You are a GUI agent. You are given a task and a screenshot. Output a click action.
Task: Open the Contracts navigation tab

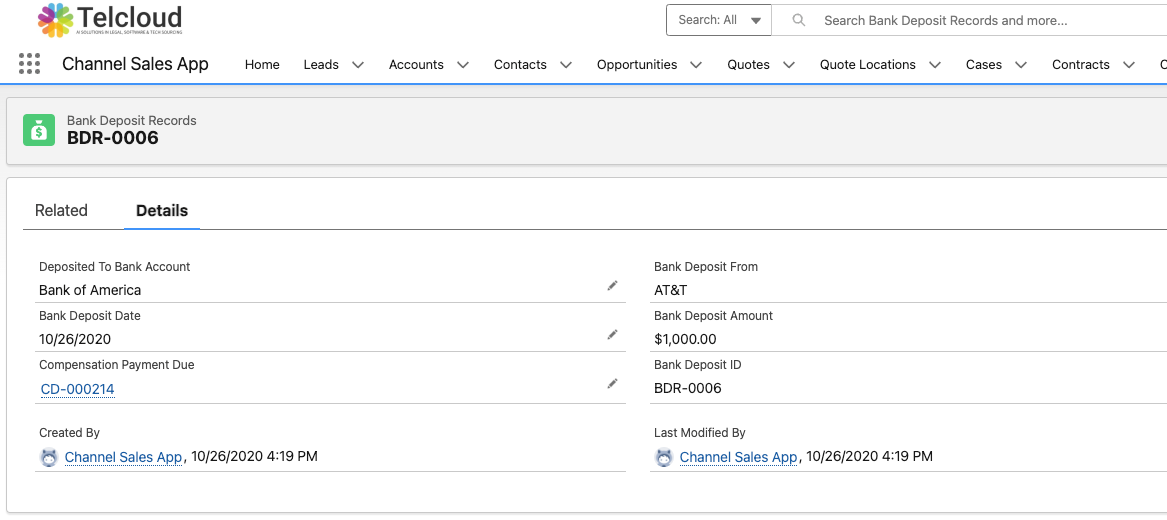(x=1081, y=65)
